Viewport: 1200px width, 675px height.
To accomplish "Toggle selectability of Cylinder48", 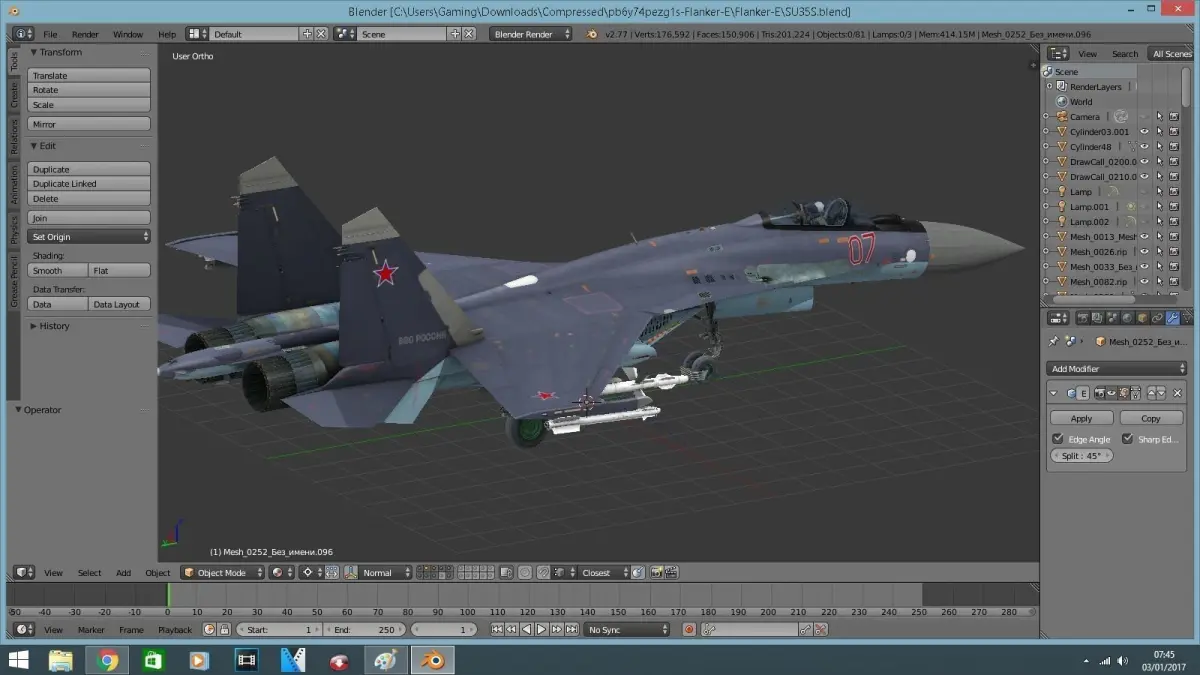I will (1160, 147).
